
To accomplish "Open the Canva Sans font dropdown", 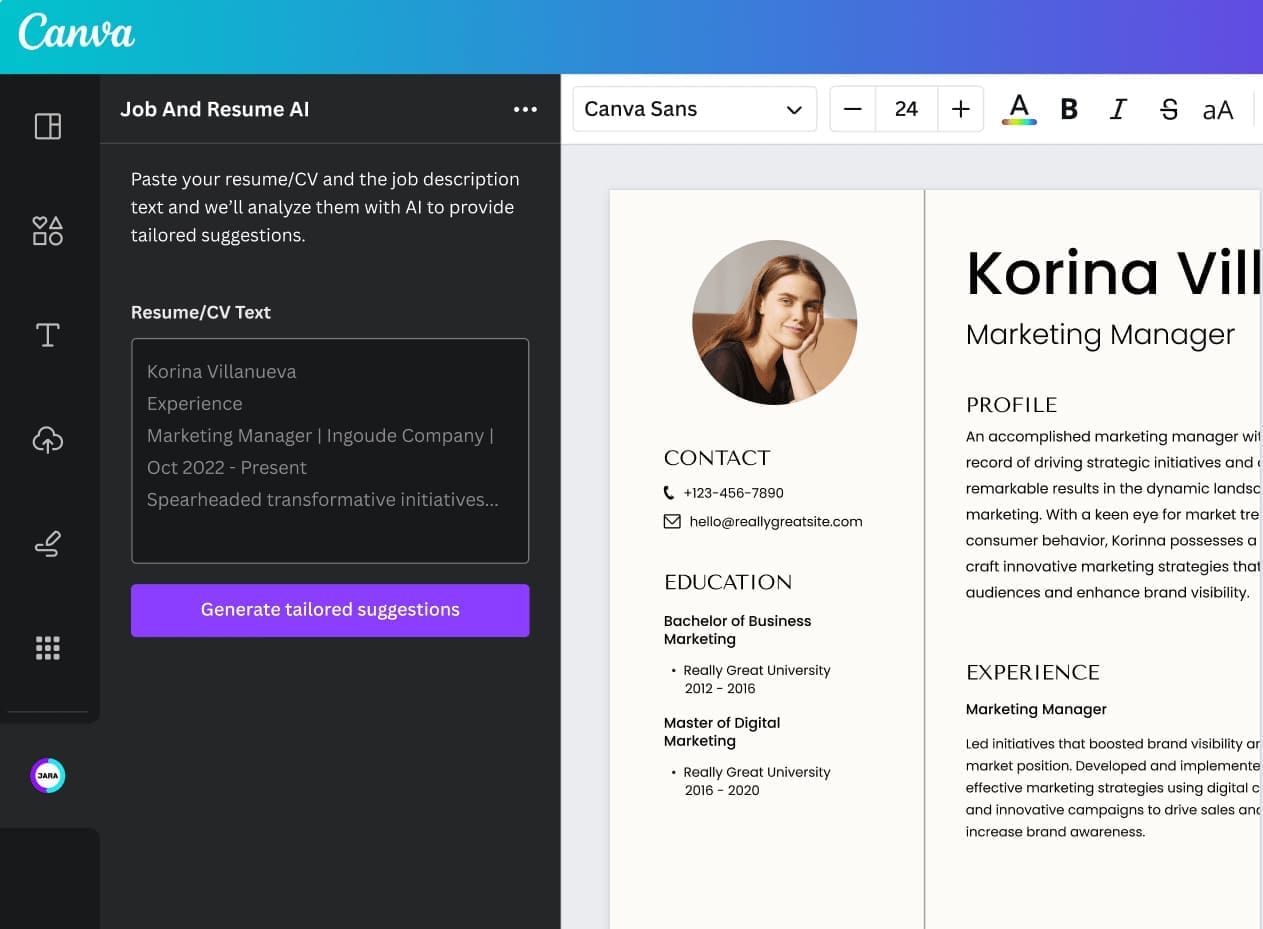I will (x=694, y=109).
